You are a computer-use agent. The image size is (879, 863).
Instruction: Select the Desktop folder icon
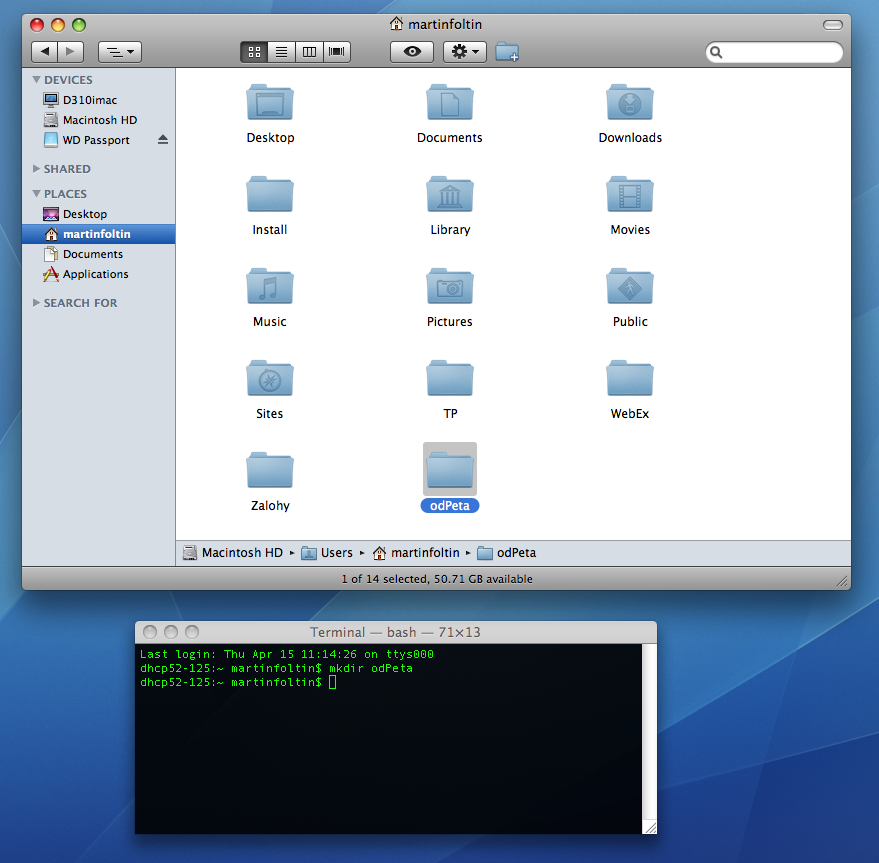tap(270, 103)
